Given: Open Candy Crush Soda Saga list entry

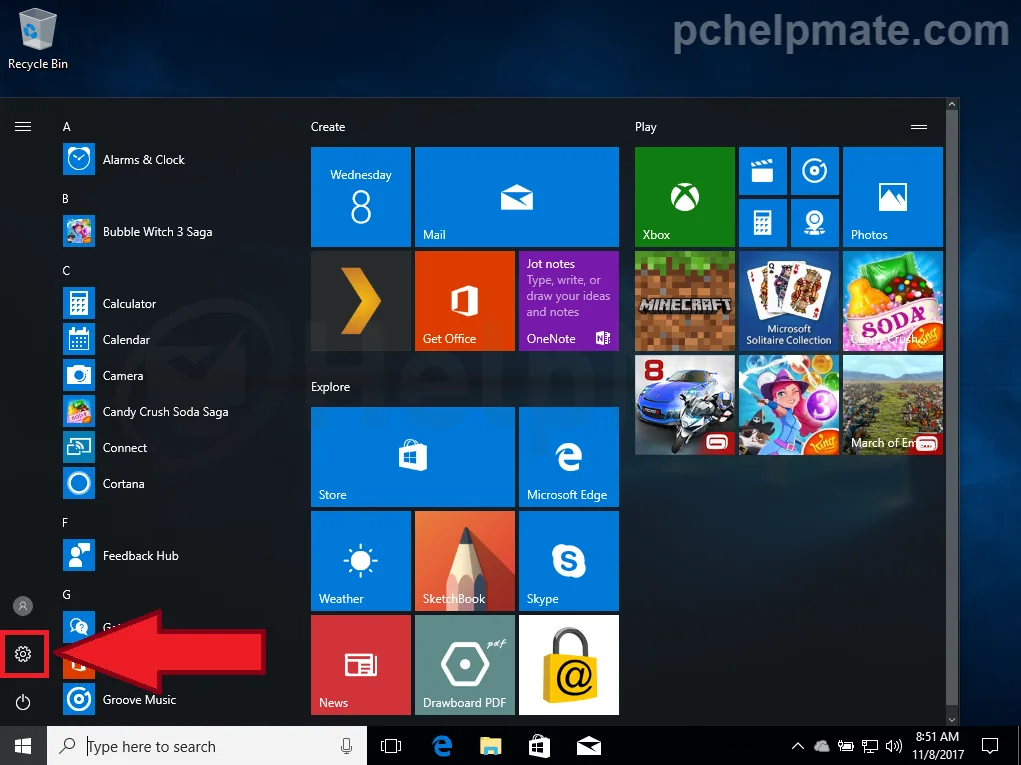Looking at the screenshot, I should pyautogui.click(x=146, y=412).
